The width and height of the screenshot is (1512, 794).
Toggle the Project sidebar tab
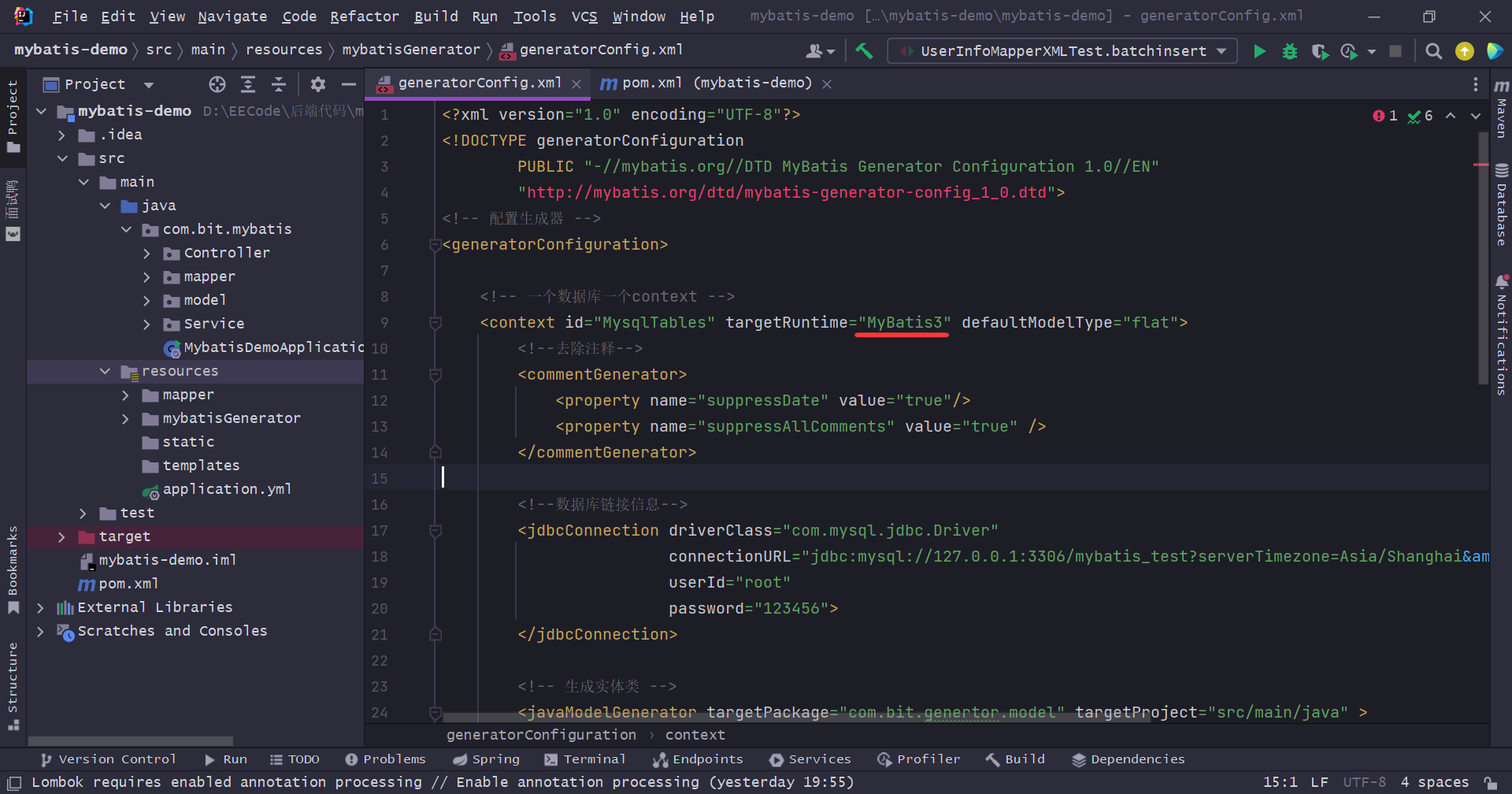coord(13,117)
